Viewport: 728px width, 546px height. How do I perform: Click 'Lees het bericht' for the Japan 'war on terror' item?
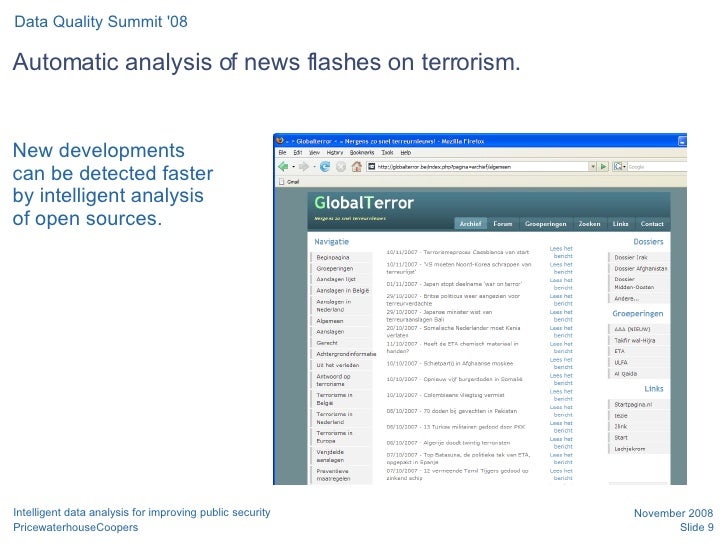[561, 284]
